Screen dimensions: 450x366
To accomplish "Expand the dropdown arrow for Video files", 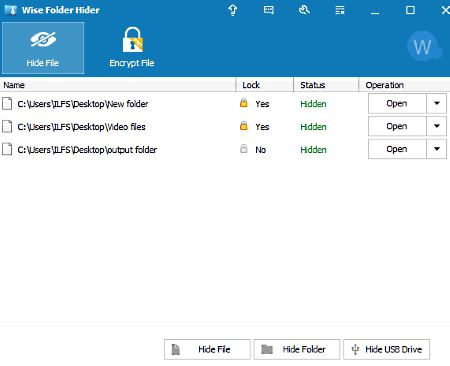I will point(437,126).
